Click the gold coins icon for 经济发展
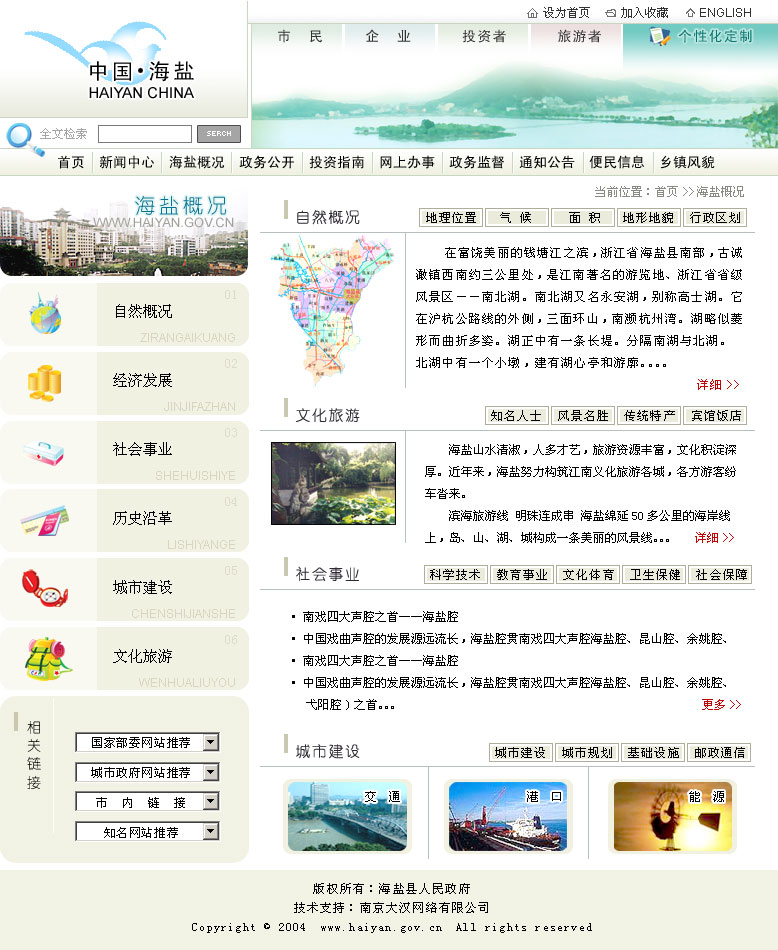The image size is (778, 950). pos(44,382)
